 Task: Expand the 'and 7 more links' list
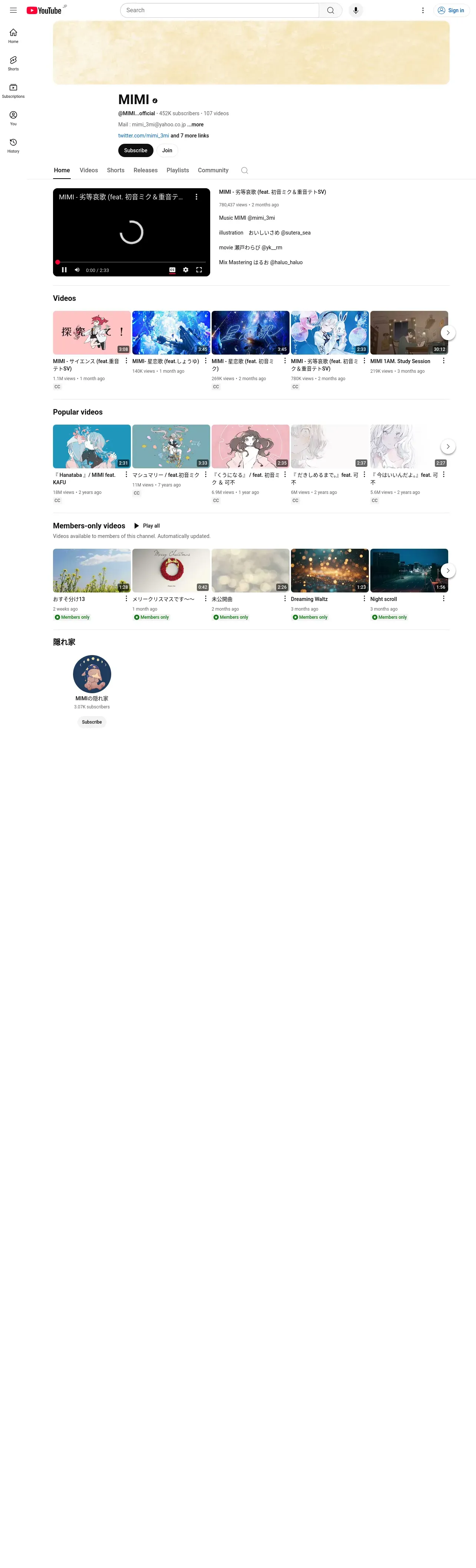pos(189,136)
